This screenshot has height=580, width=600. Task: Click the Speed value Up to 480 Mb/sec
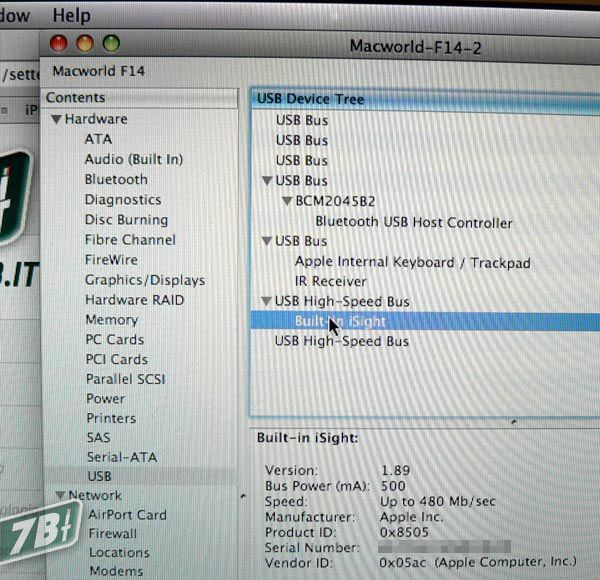(438, 502)
